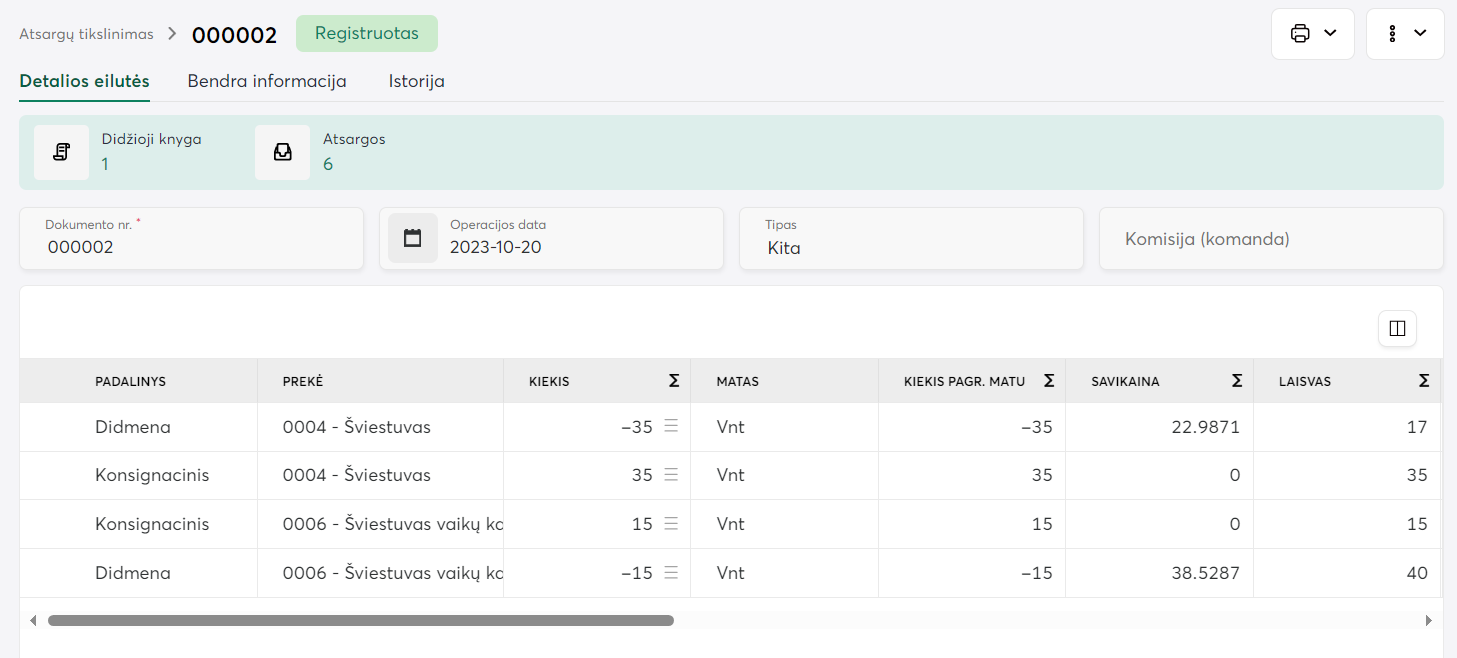Viewport: 1457px width, 658px height.
Task: Click the Atsargos inbox icon
Action: point(282,152)
